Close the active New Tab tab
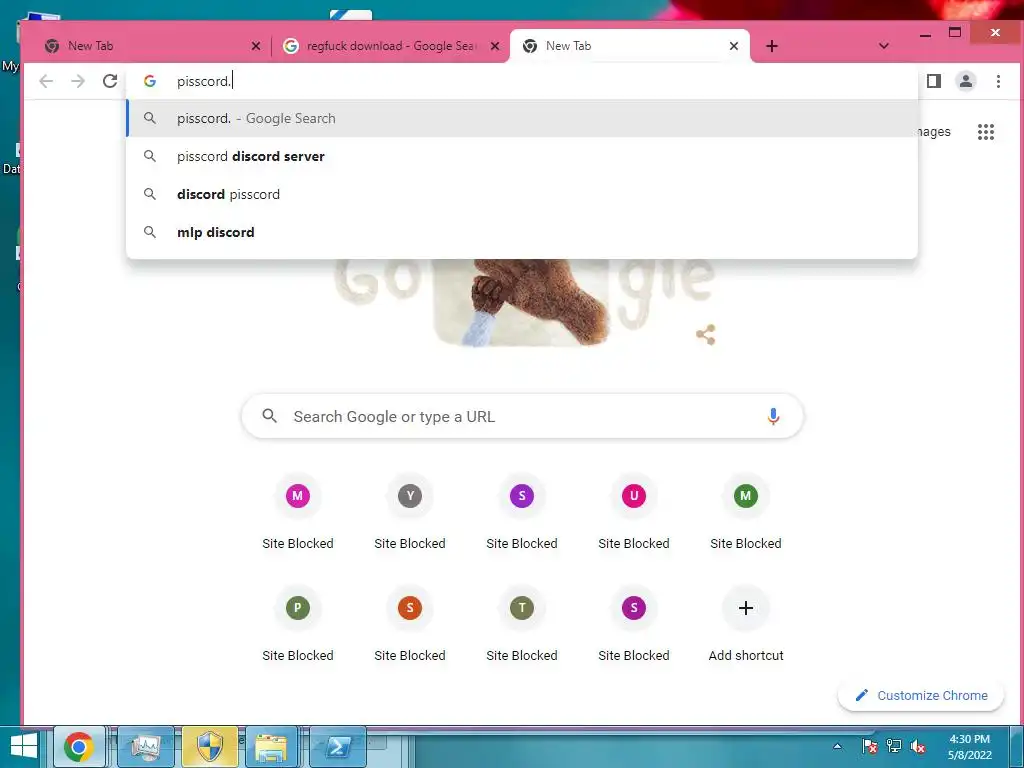1024x768 pixels. (x=734, y=46)
